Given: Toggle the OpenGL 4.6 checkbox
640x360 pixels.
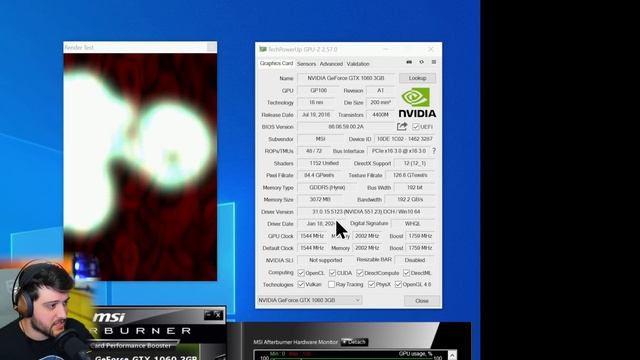Looking at the screenshot, I should (x=398, y=284).
